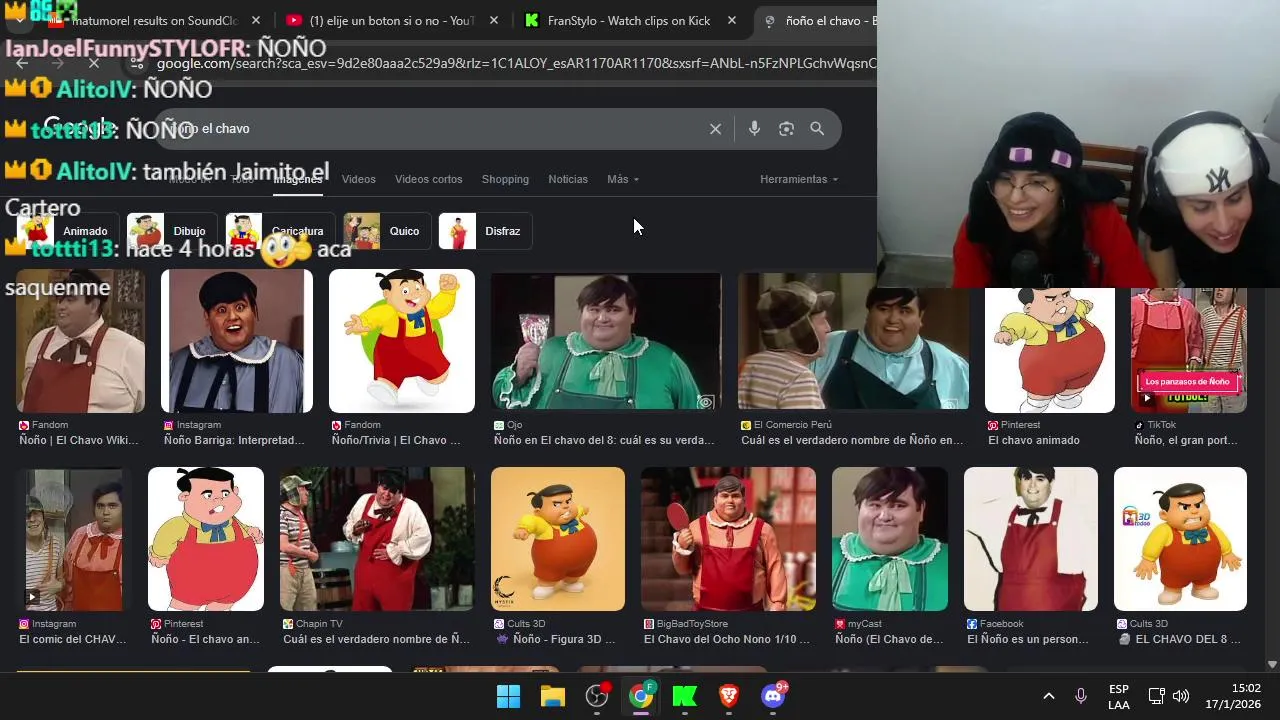The width and height of the screenshot is (1280, 720).
Task: Start voice search with microphone icon
Action: 754,129
